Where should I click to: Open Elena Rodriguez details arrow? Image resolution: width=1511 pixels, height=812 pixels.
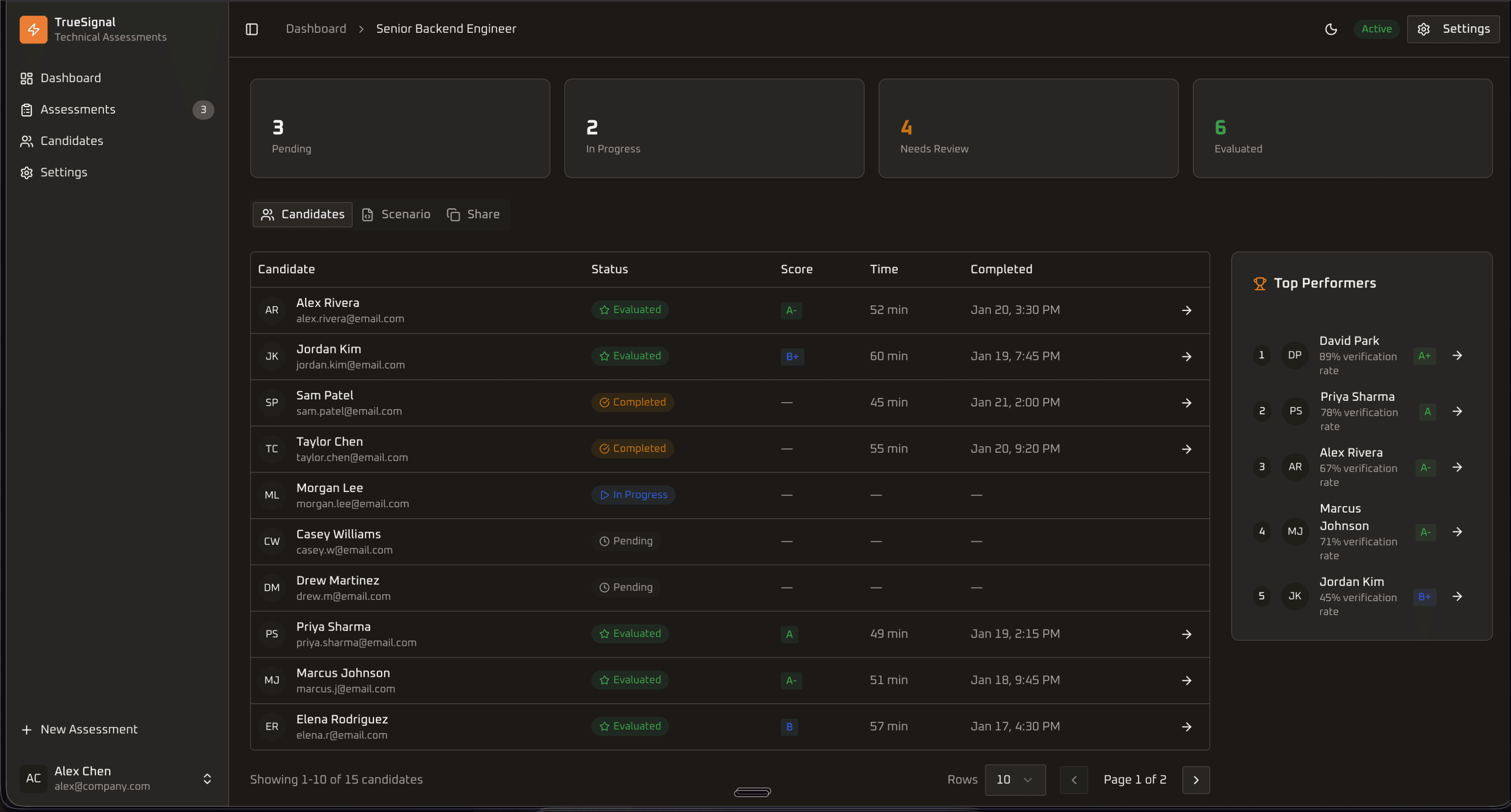(x=1186, y=727)
